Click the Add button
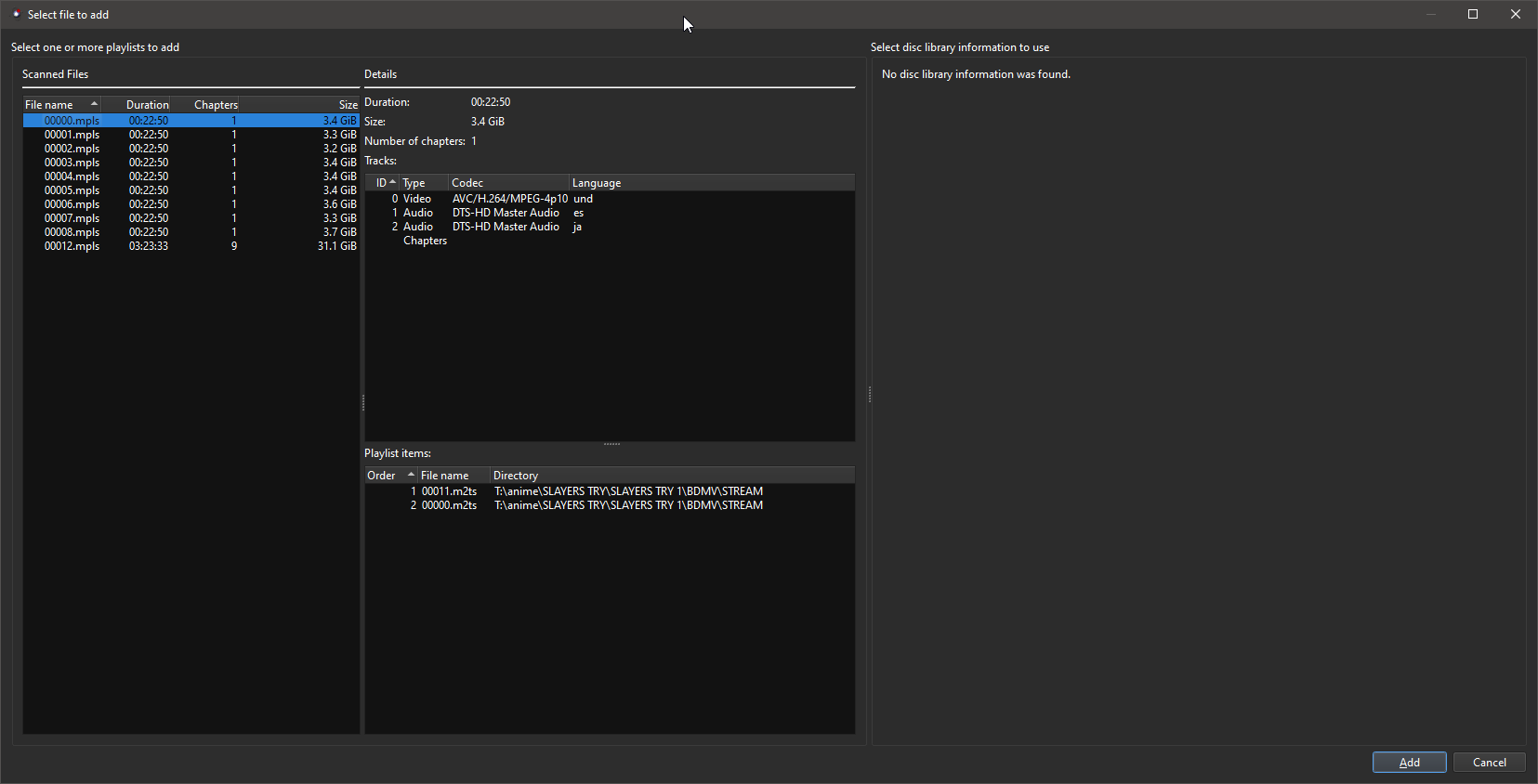 [1409, 763]
